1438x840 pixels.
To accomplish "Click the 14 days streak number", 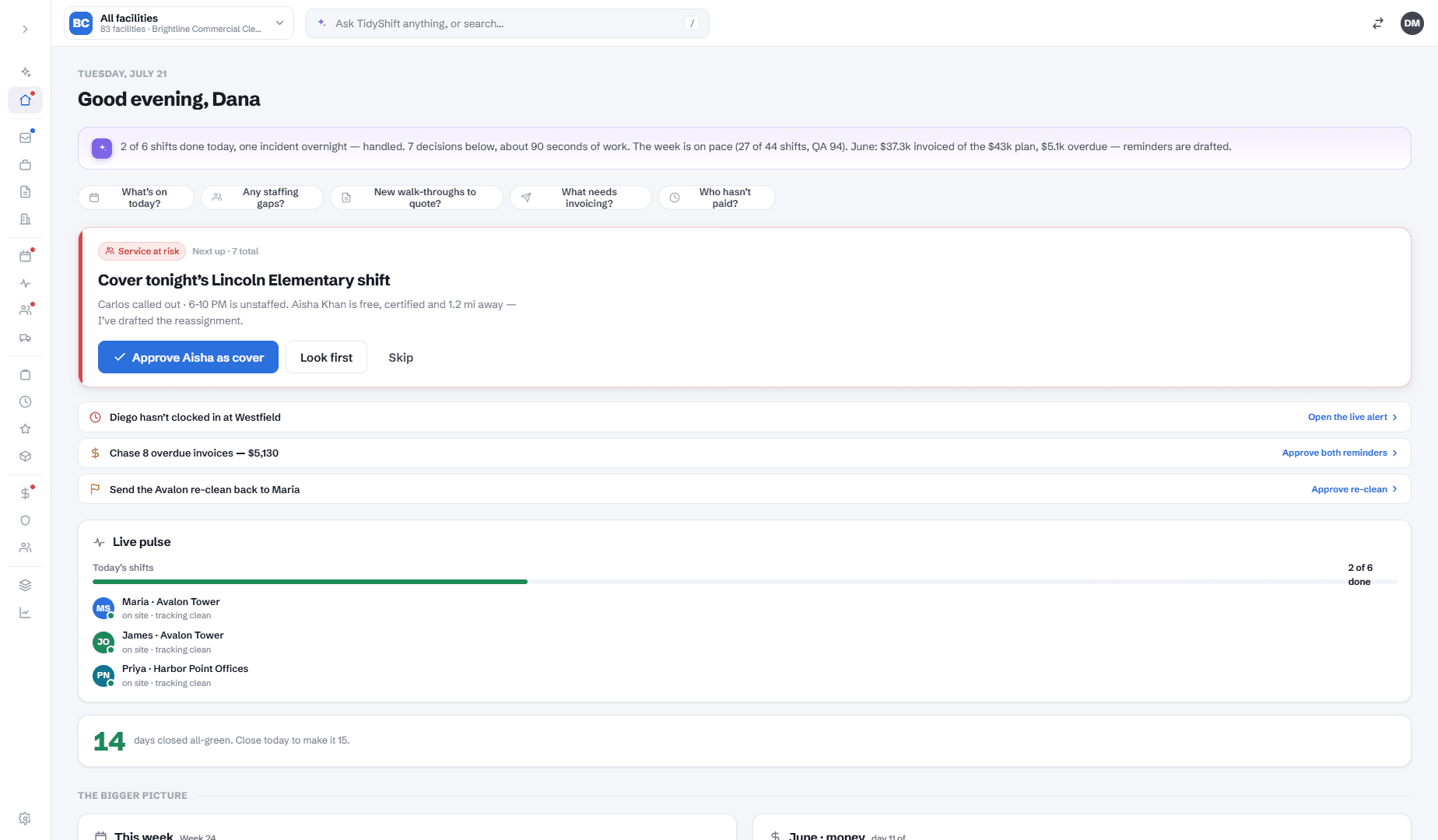I will (109, 741).
